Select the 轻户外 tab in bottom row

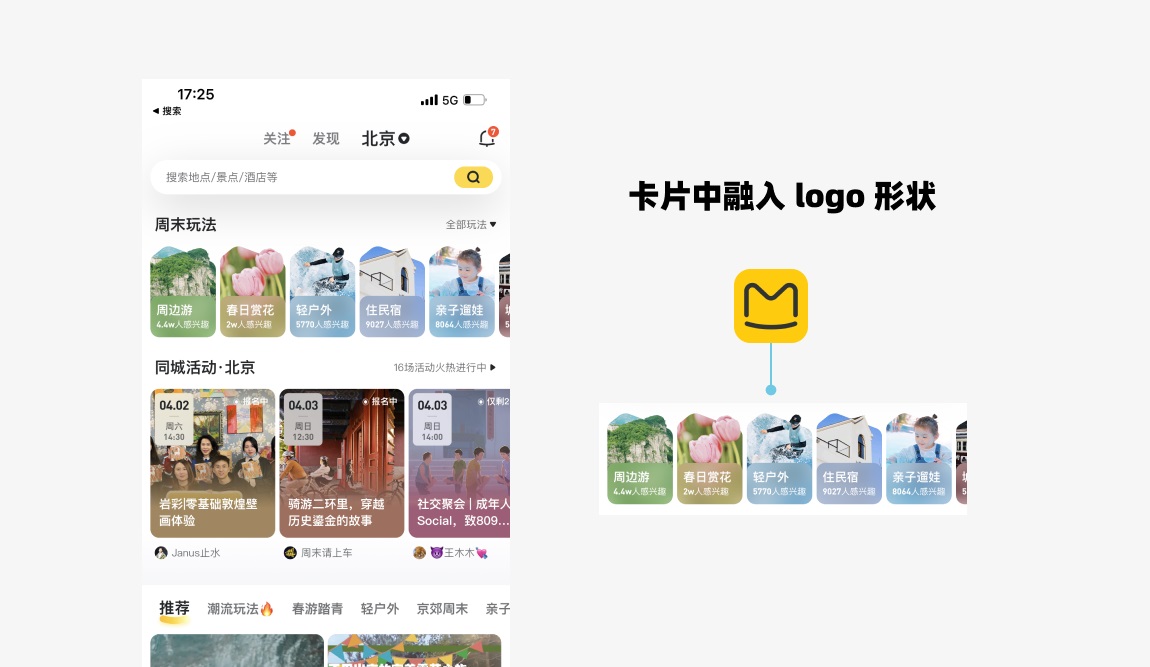coord(379,609)
